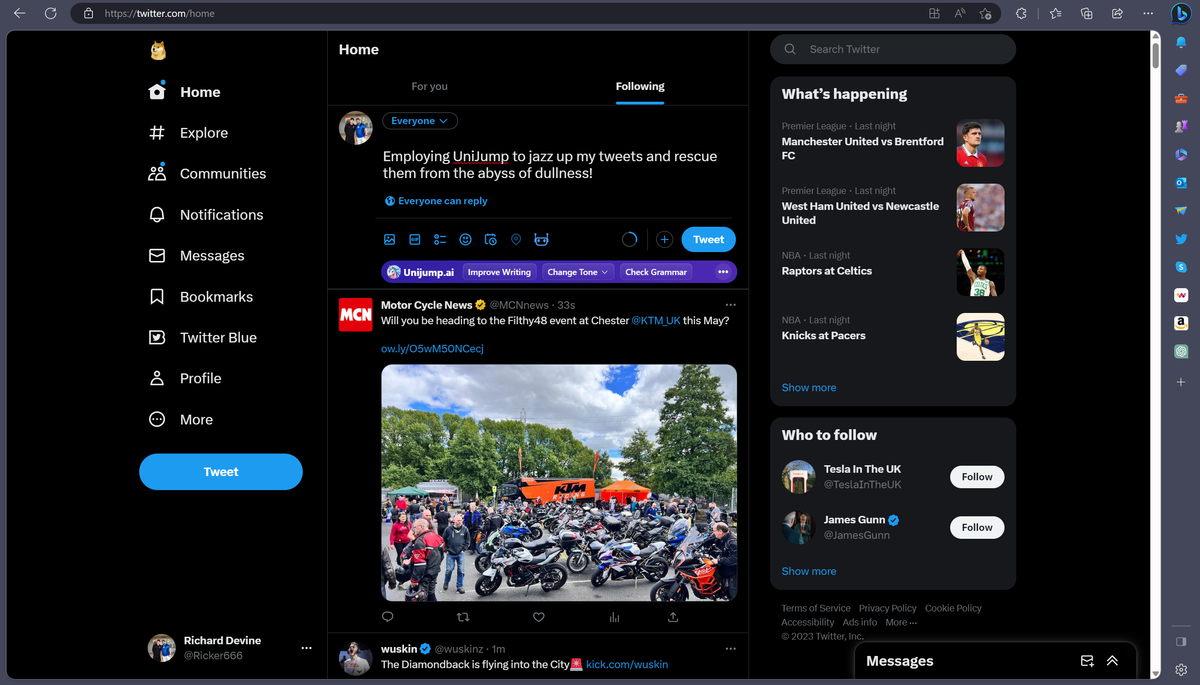The width and height of the screenshot is (1200, 685).
Task: Open Amazon shortcut in Edge sidebar
Action: pyautogui.click(x=1181, y=324)
